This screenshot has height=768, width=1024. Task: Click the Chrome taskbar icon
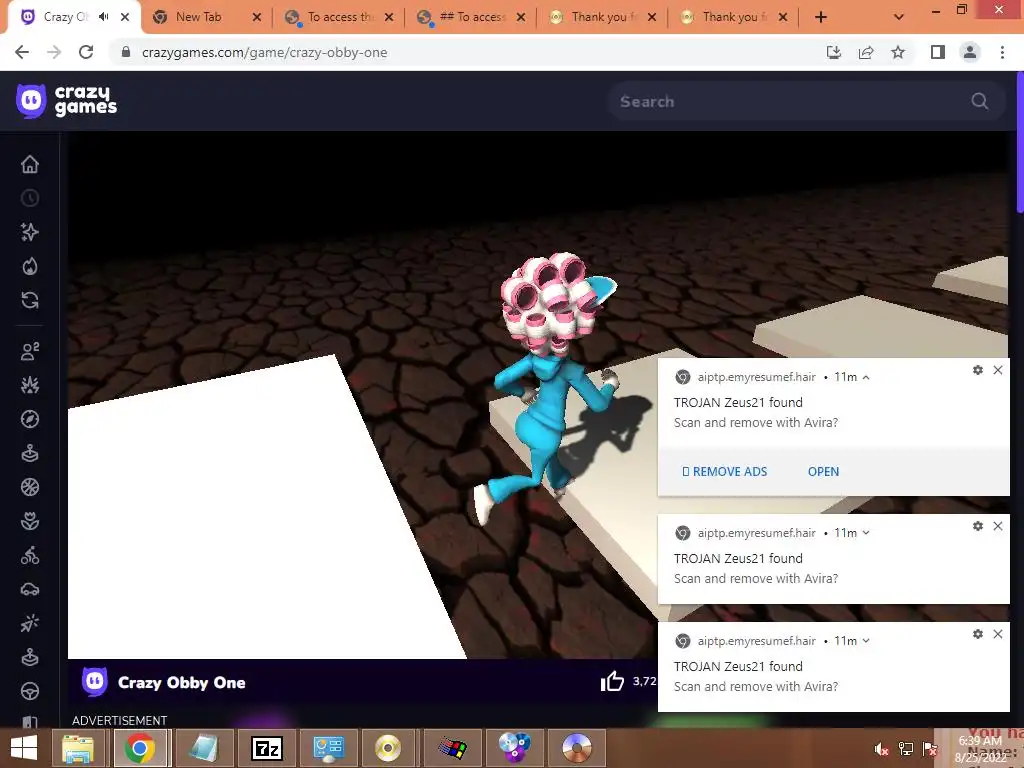click(x=140, y=748)
